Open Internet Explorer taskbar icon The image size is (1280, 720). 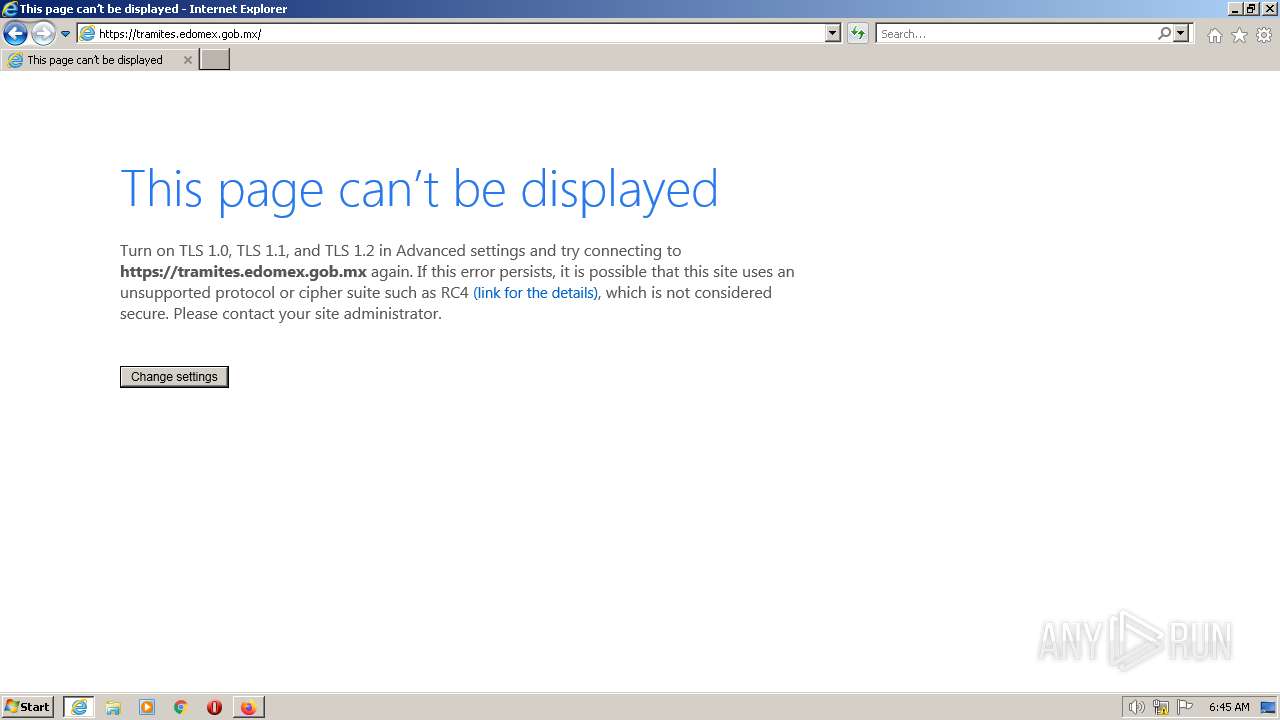click(x=79, y=707)
